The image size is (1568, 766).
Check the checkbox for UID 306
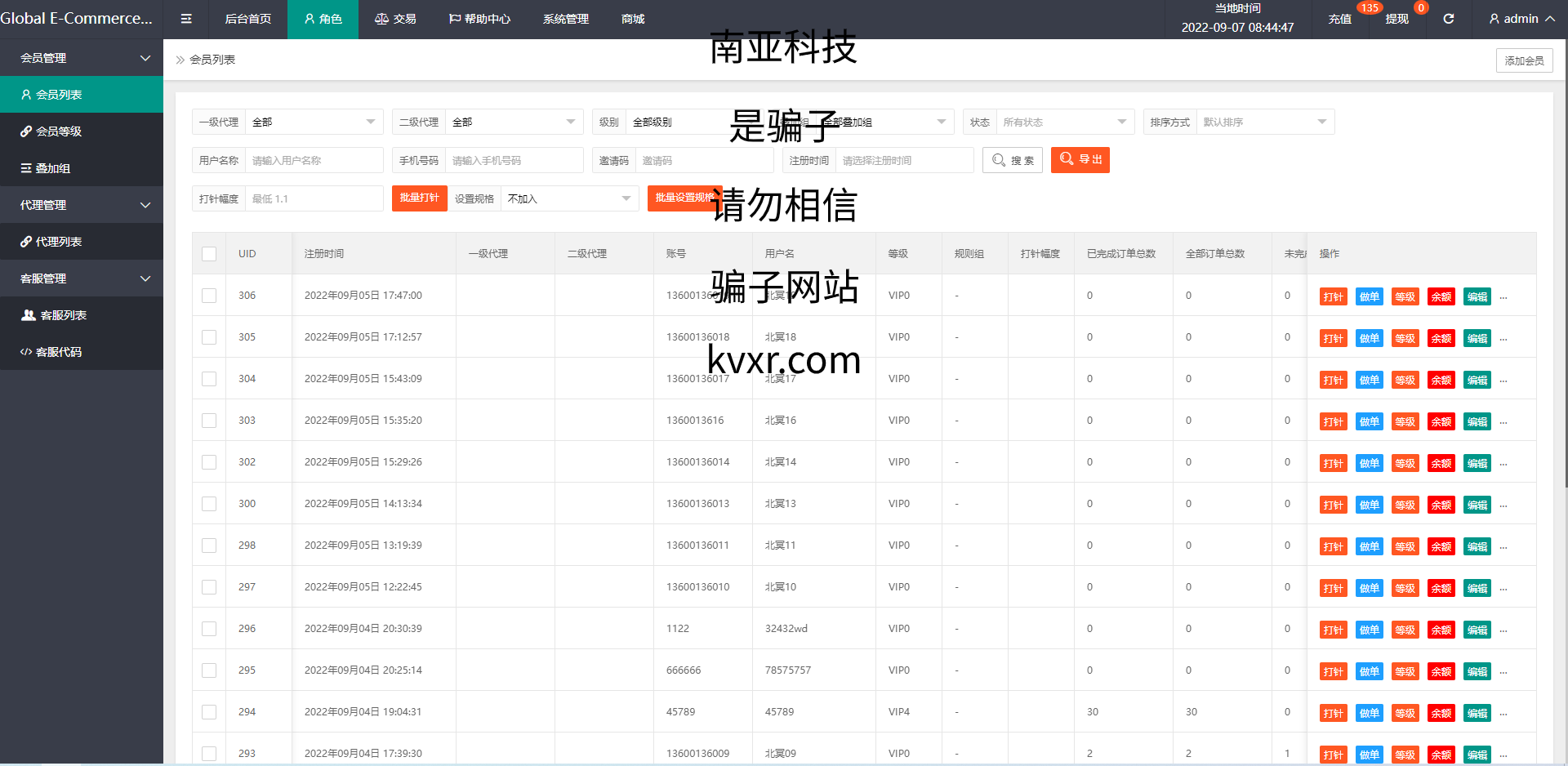(209, 296)
